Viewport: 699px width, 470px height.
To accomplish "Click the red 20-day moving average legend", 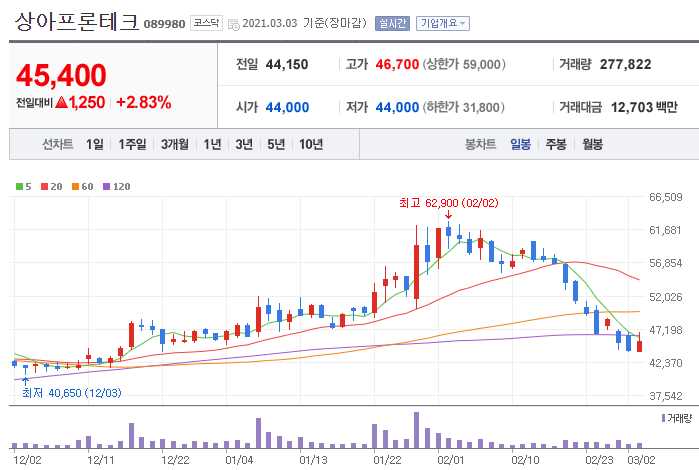I will 51,186.
